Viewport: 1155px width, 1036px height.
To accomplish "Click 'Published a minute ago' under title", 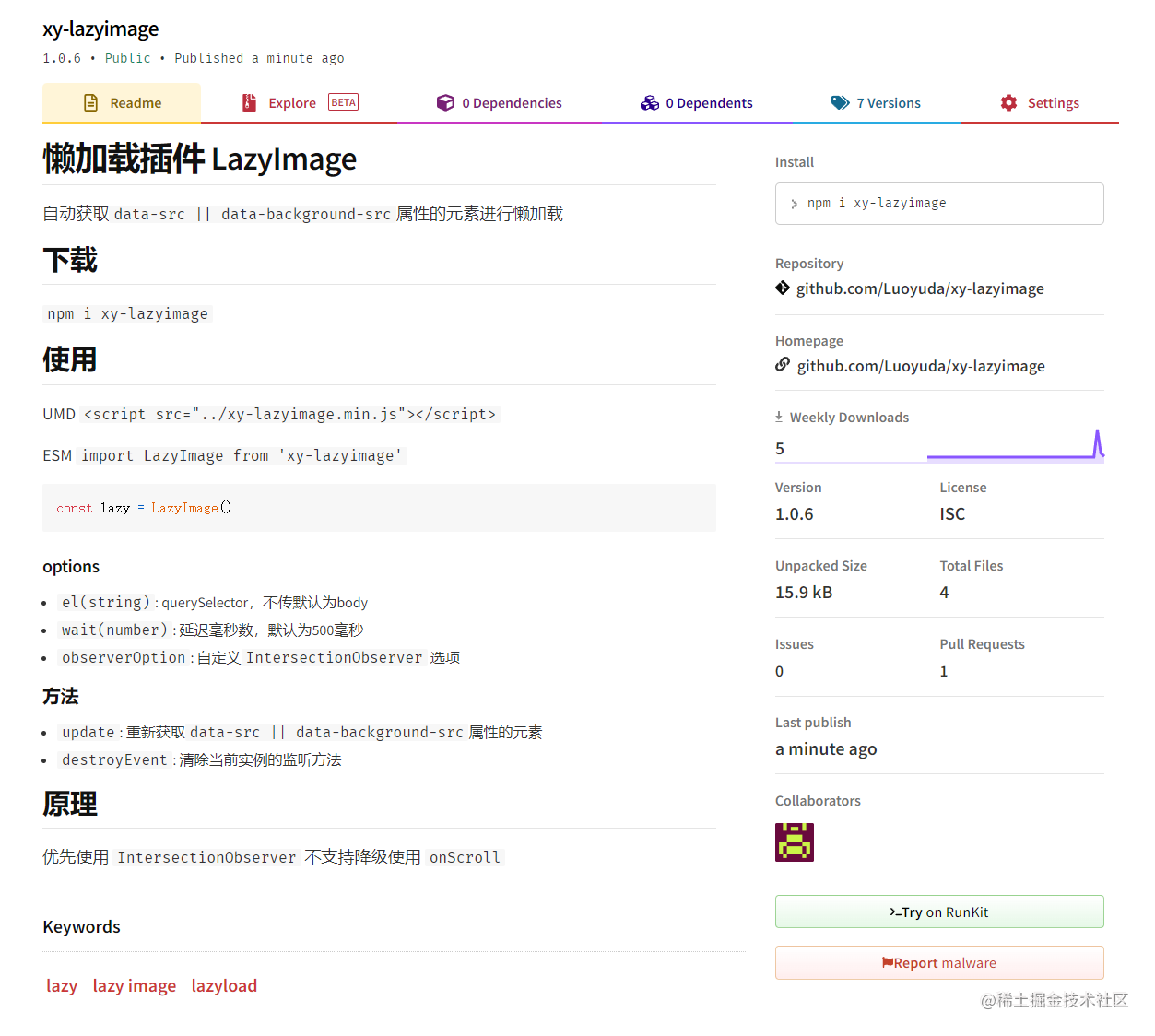I will (259, 58).
